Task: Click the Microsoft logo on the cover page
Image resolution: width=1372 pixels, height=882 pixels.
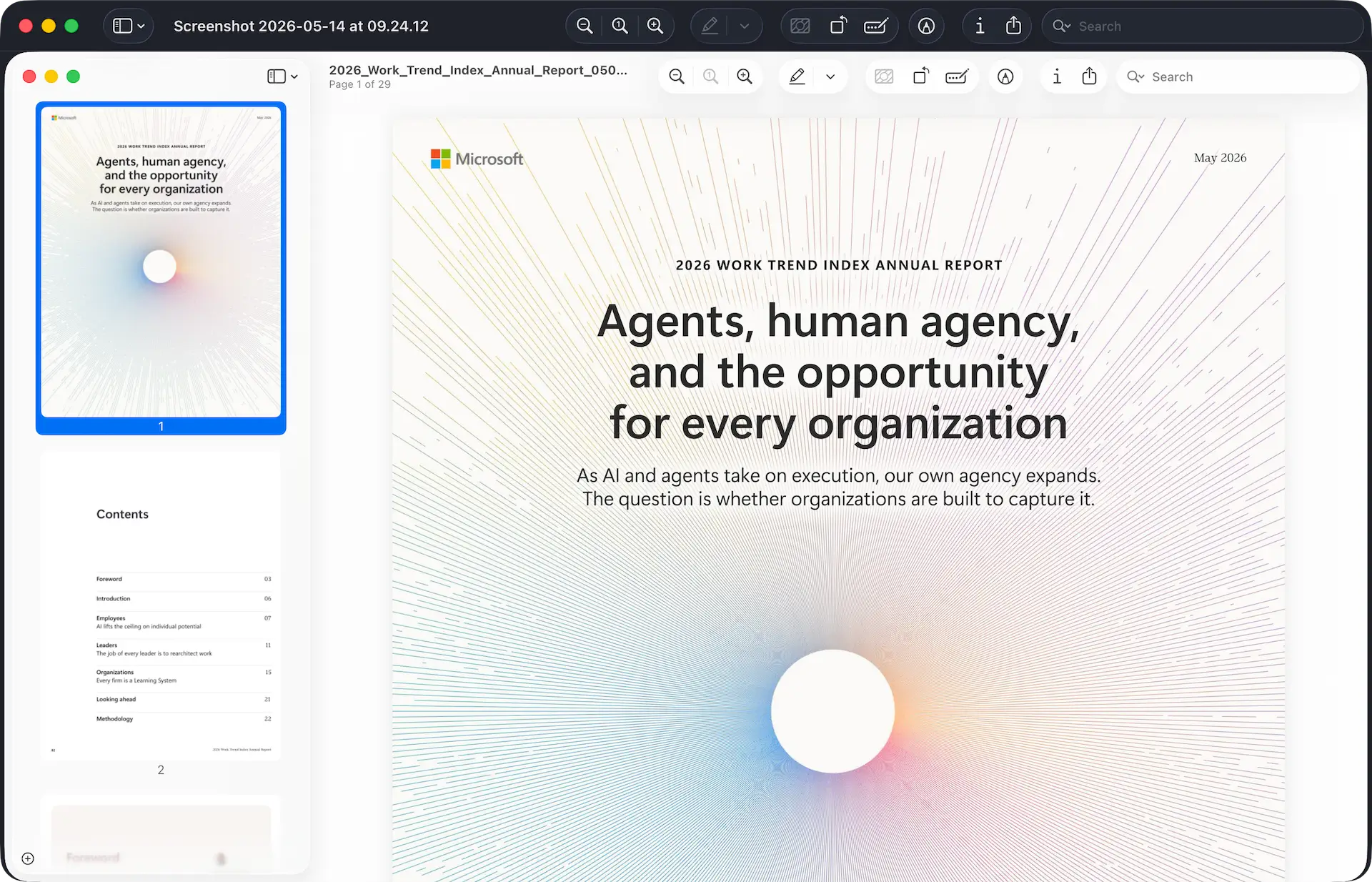Action: tap(477, 159)
